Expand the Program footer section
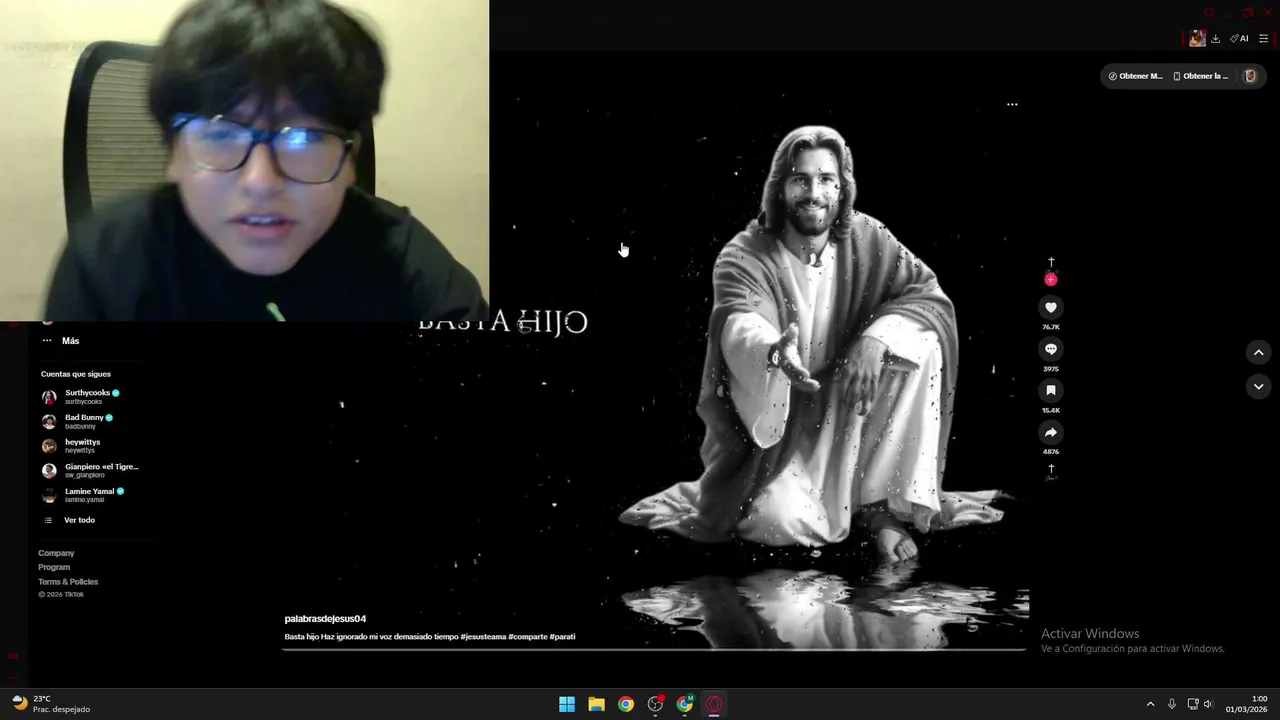 (x=54, y=567)
